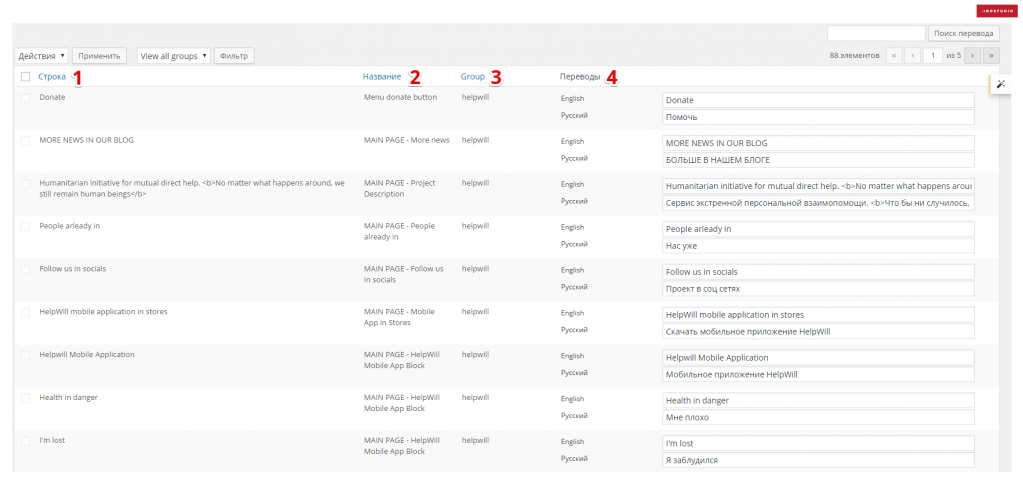Image resolution: width=1023 pixels, height=480 pixels.
Task: Edit Russian translation 'Помочь' field
Action: pos(817,117)
